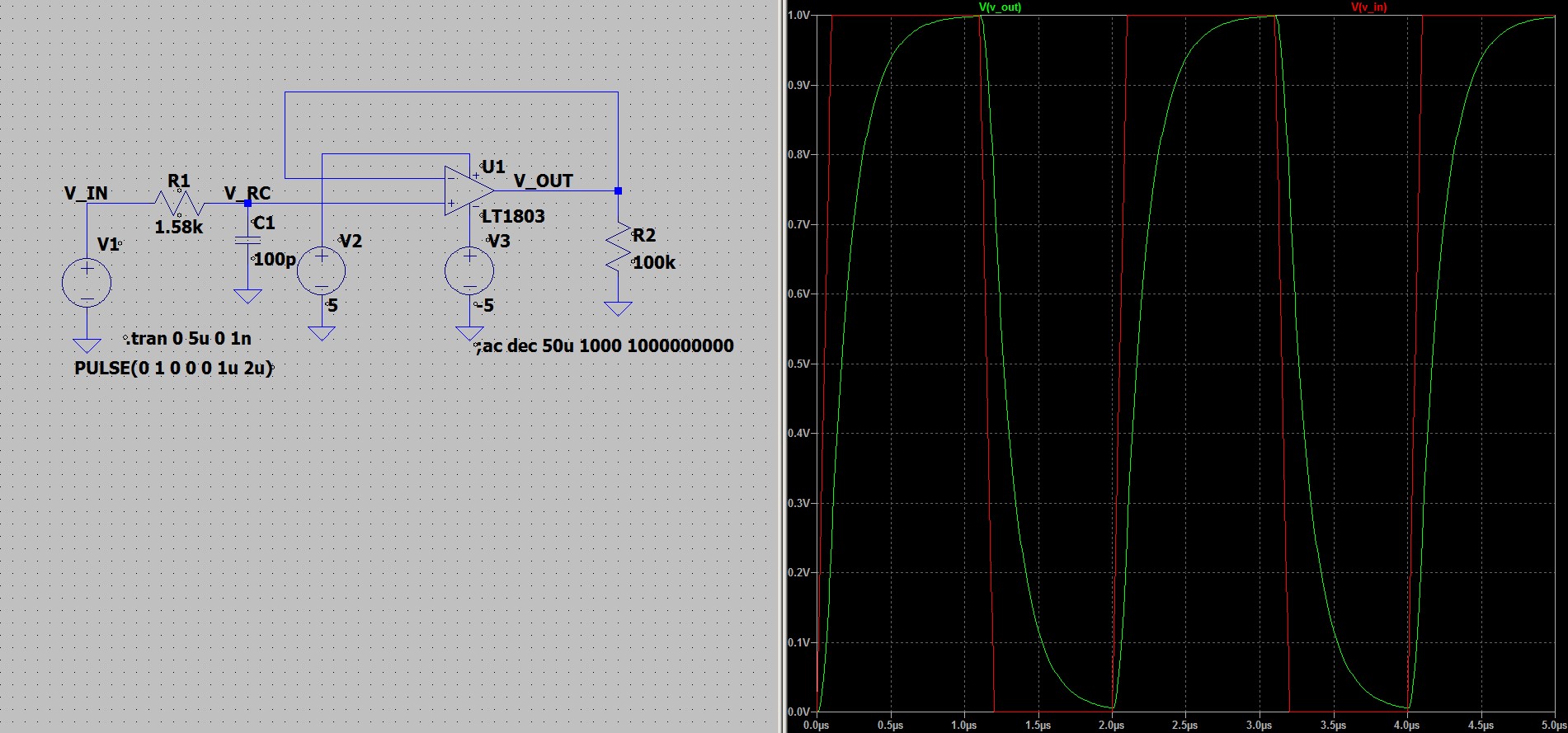
Task: Click the 0.0V vertical axis label
Action: [x=798, y=711]
